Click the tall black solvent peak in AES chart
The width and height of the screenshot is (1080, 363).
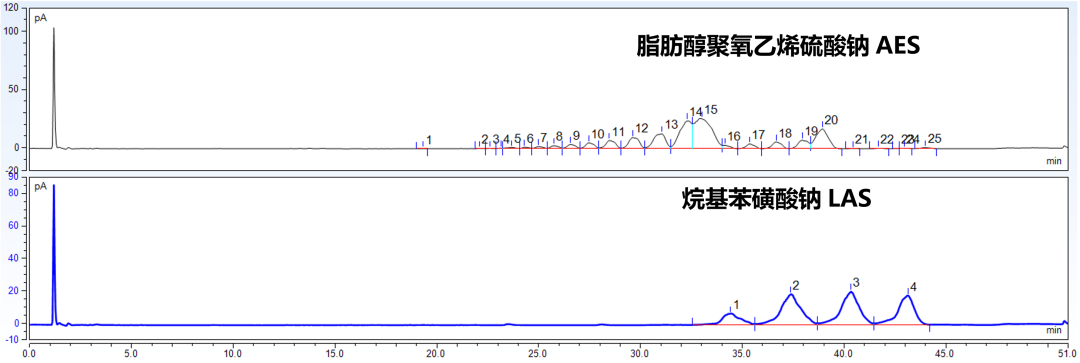(x=54, y=88)
